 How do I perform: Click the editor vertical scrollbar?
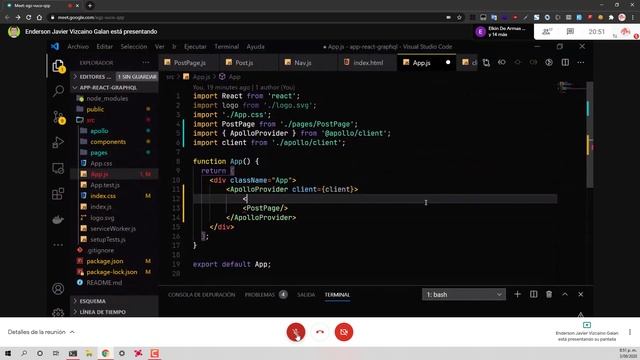click(x=590, y=135)
